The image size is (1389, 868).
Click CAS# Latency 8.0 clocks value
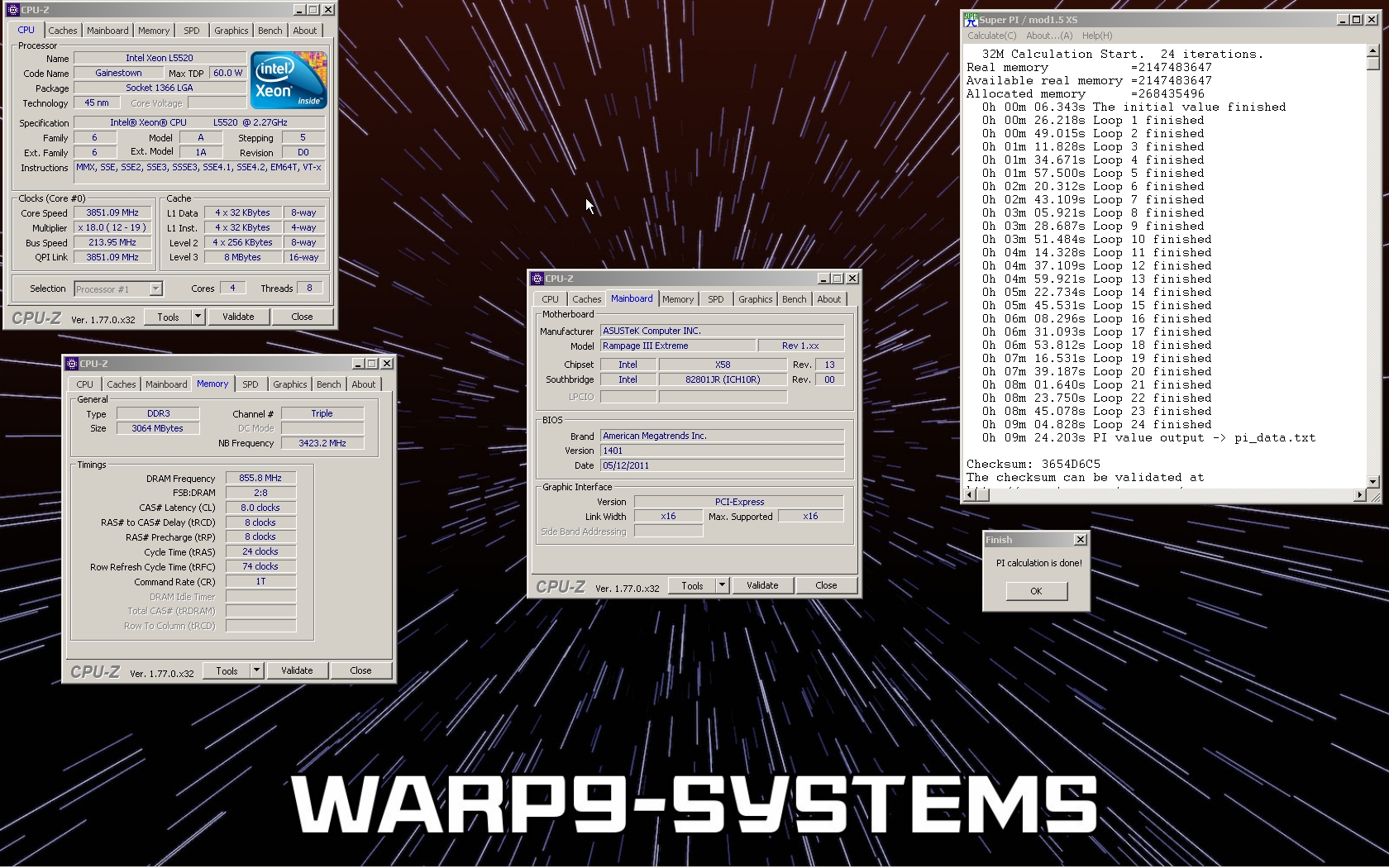click(x=260, y=508)
